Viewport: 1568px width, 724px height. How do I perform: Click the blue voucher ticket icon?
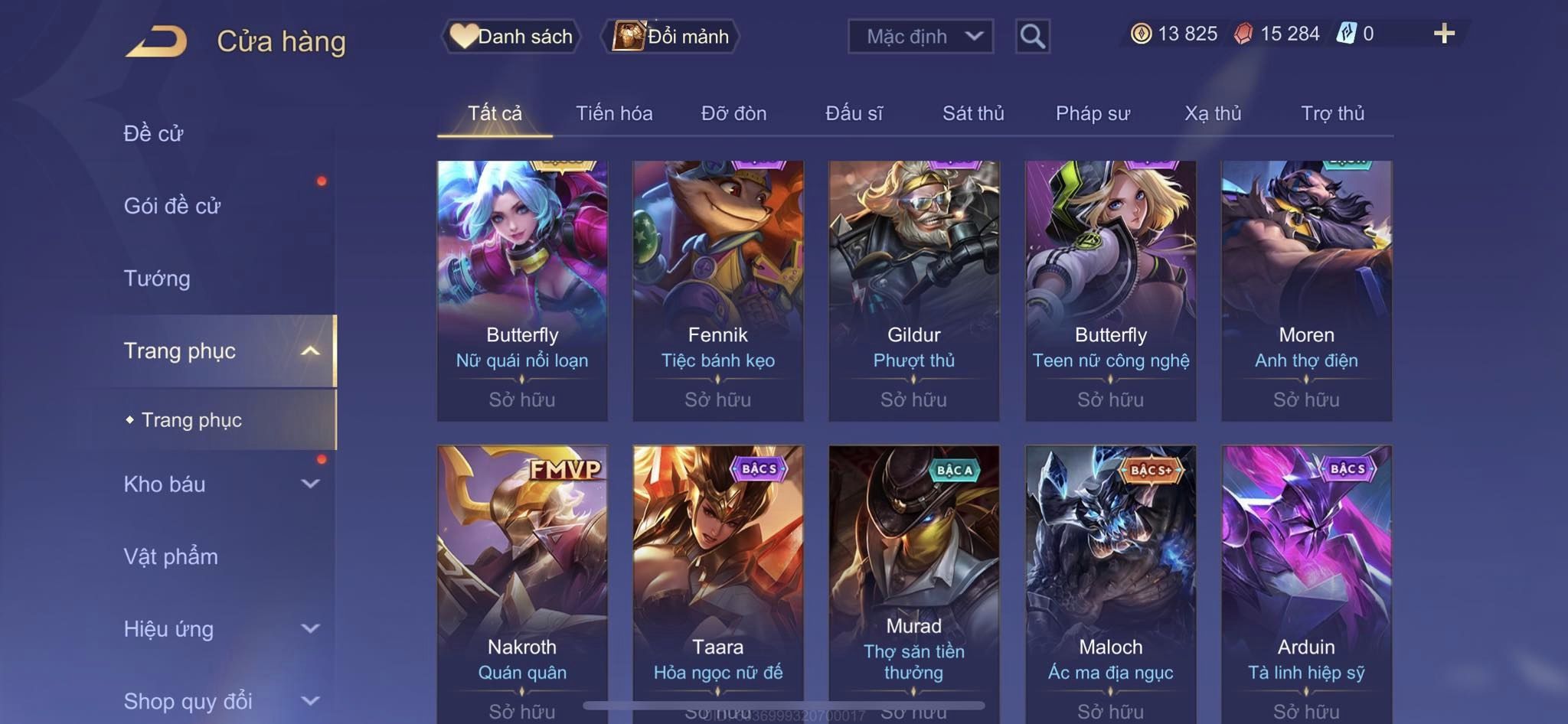[1346, 34]
